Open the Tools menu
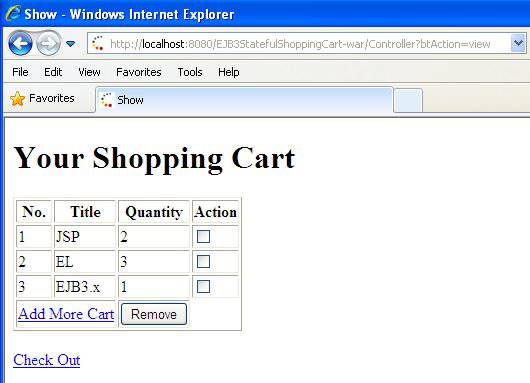This screenshot has width=530, height=383. click(x=190, y=72)
